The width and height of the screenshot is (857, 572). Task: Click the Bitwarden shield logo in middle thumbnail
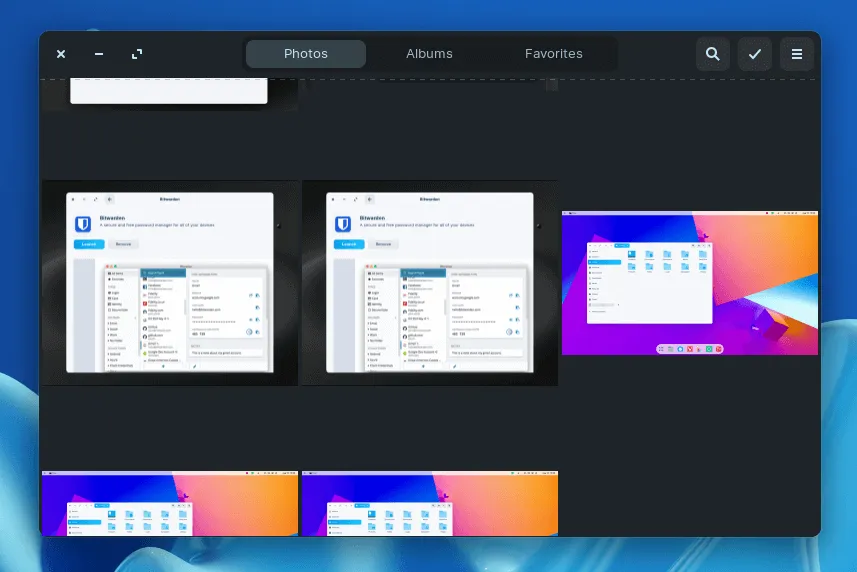pyautogui.click(x=343, y=224)
